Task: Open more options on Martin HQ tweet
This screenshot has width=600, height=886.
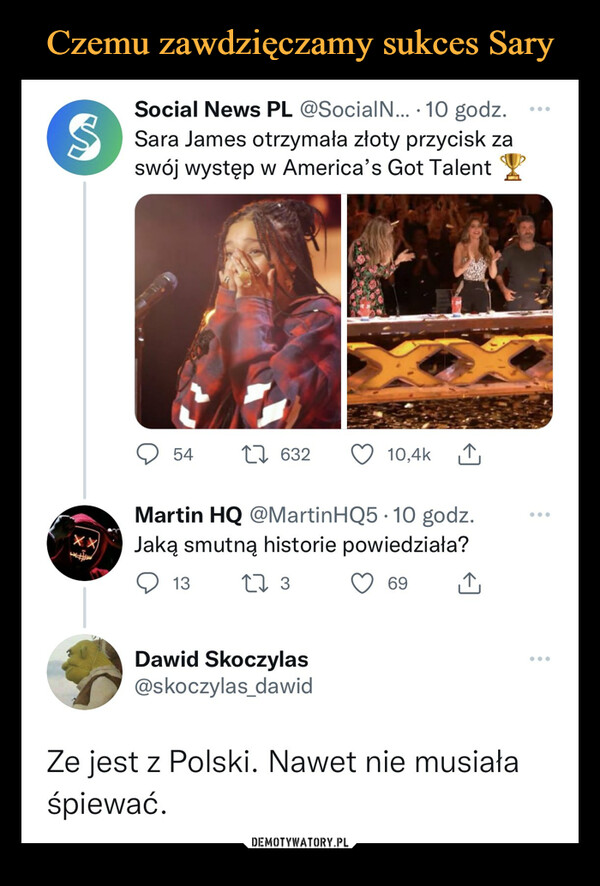Action: tap(540, 515)
